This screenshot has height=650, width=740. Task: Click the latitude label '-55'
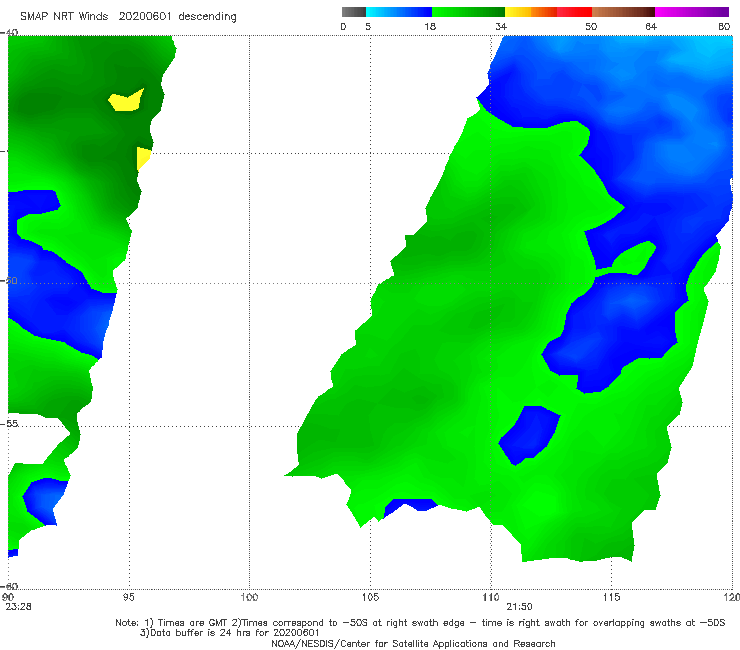pos(9,423)
